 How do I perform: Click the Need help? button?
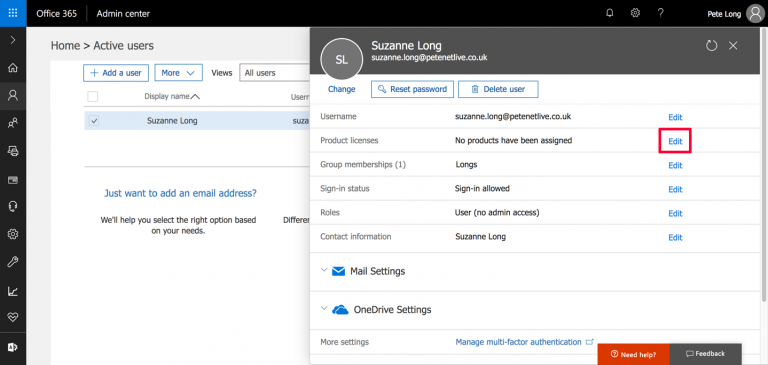(x=633, y=354)
